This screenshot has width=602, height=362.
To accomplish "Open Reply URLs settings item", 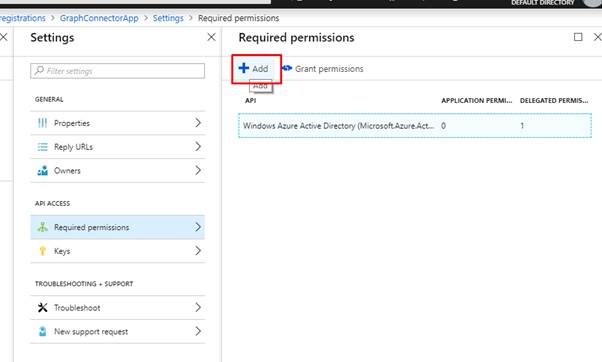I will pos(117,147).
